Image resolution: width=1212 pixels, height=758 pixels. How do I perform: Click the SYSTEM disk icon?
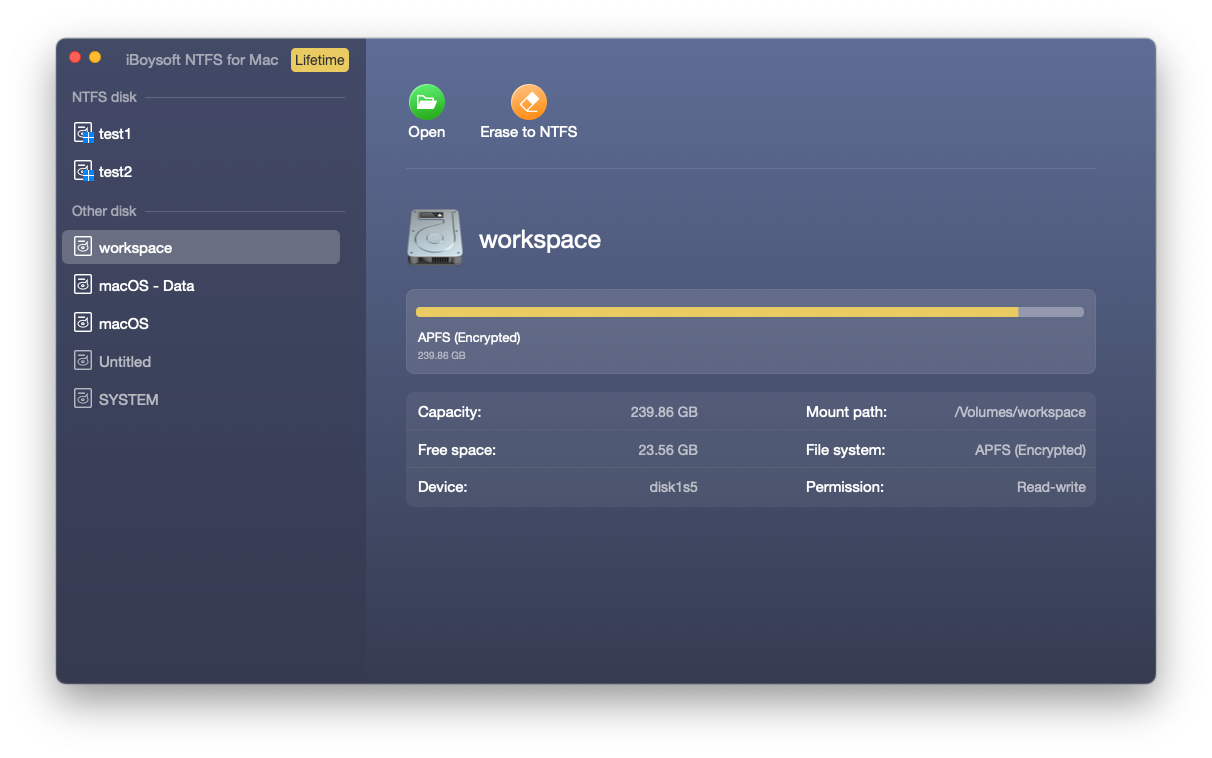83,399
